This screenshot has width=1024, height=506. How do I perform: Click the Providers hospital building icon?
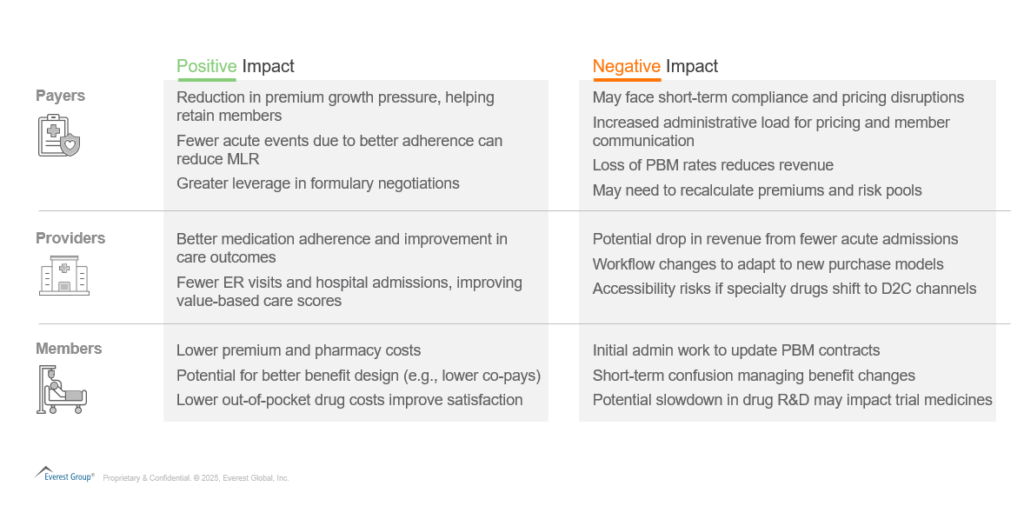64,274
